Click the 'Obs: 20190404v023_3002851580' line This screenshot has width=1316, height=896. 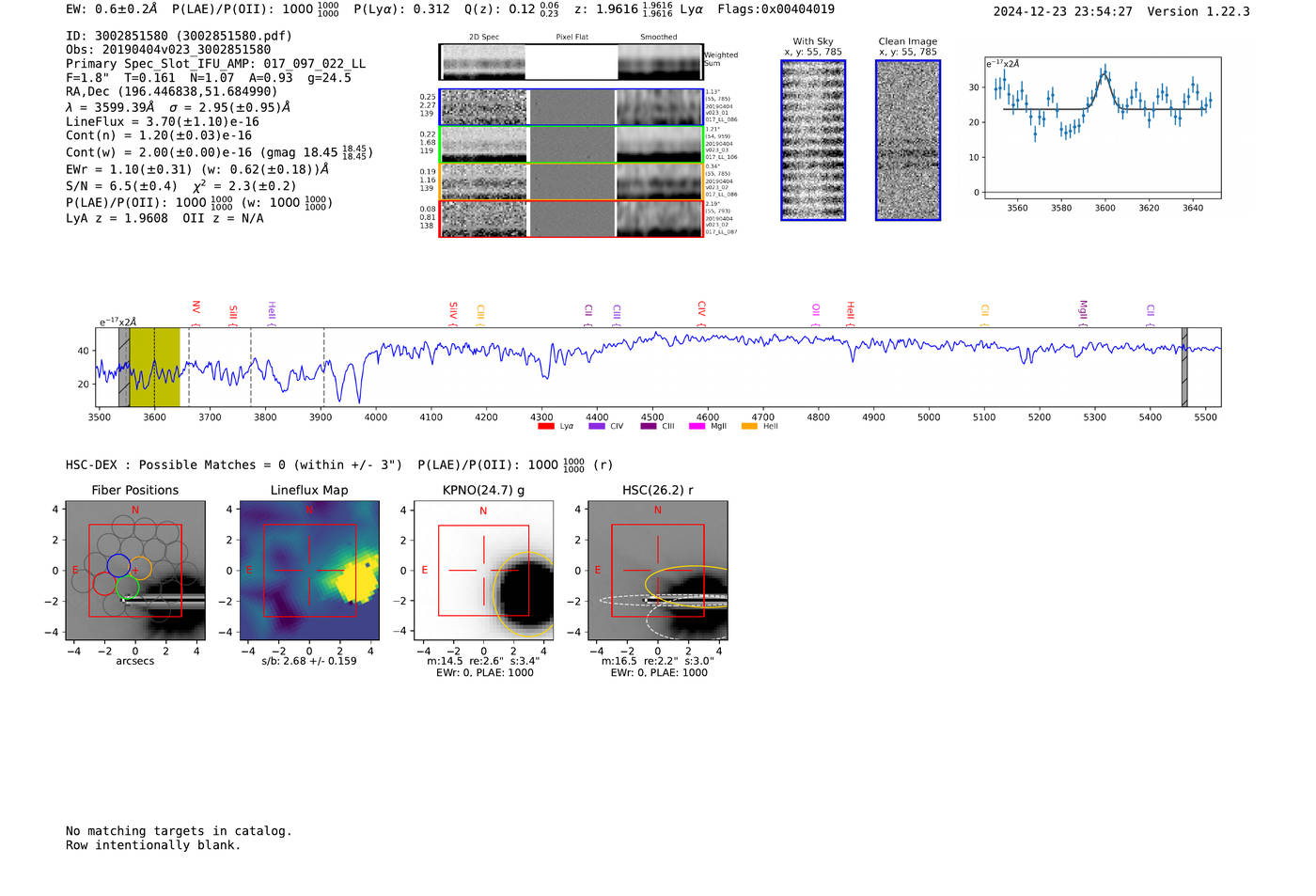point(168,50)
